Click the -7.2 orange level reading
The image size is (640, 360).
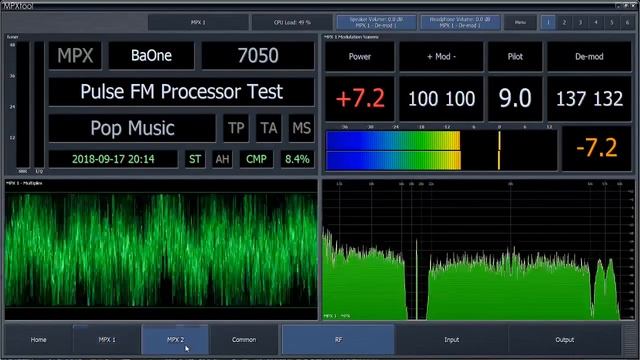pos(596,149)
